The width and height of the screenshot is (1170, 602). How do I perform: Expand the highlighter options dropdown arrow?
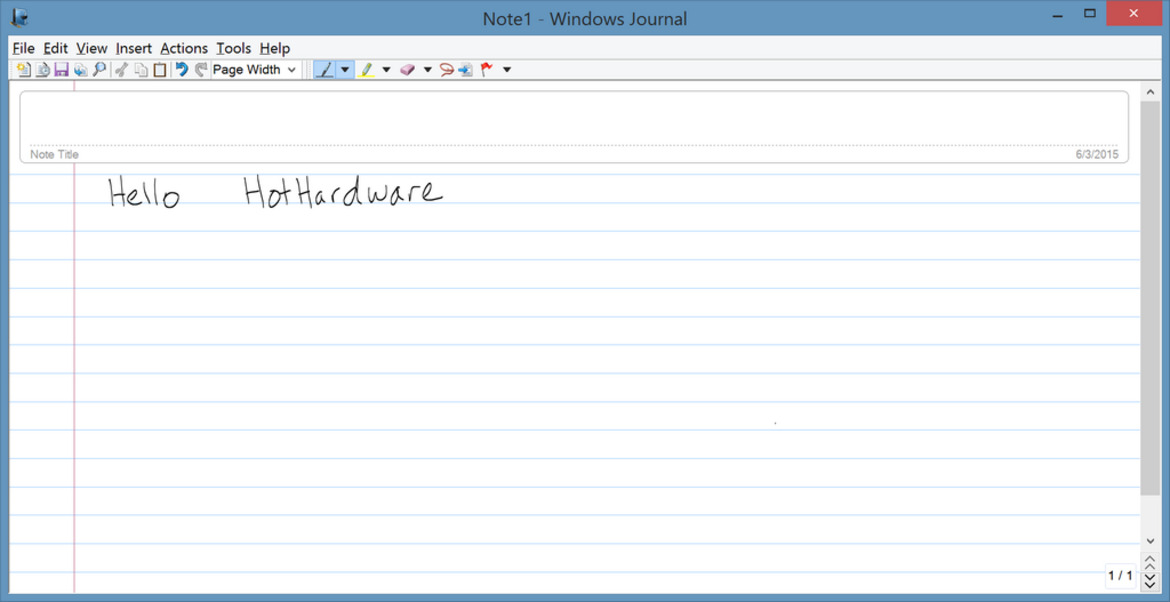(x=386, y=70)
